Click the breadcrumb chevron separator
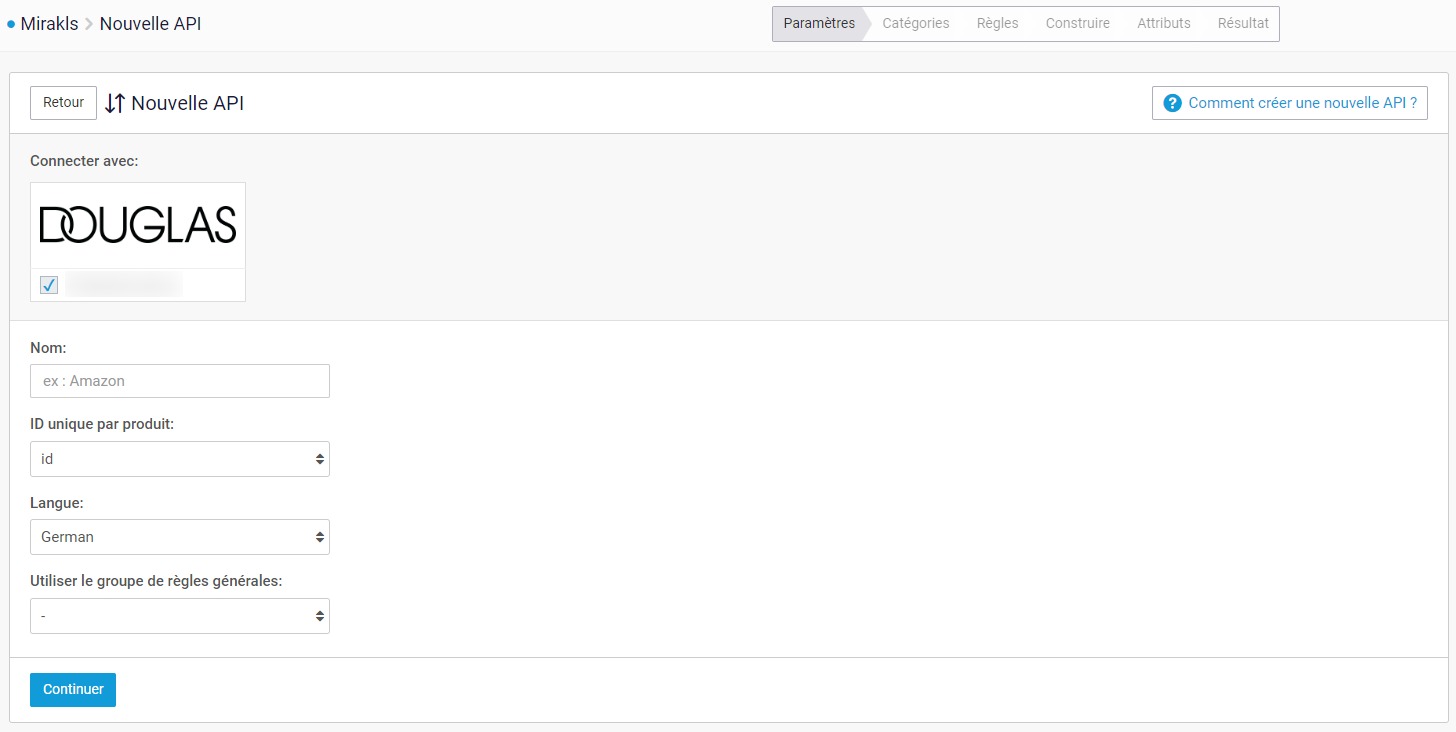Screen dimensions: 1456x732 [89, 24]
